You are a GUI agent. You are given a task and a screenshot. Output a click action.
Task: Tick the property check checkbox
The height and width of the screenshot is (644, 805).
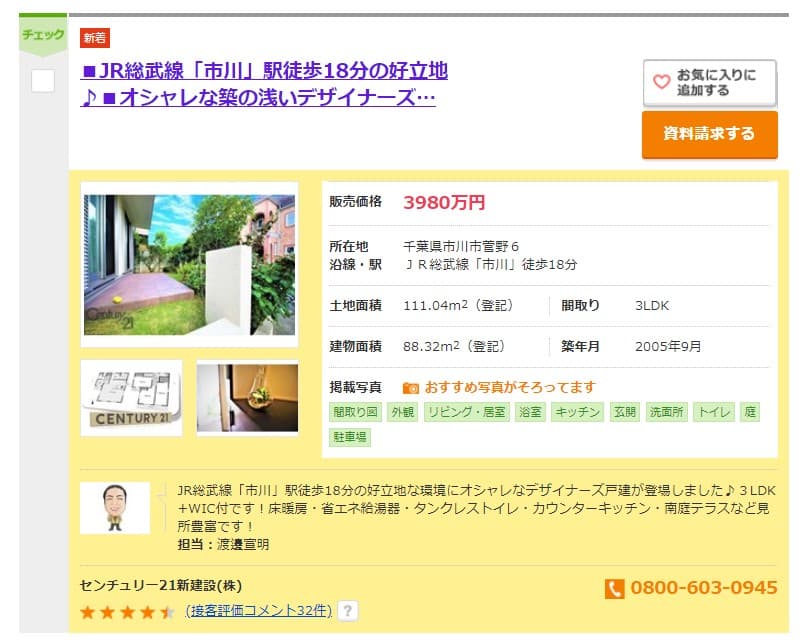(43, 81)
